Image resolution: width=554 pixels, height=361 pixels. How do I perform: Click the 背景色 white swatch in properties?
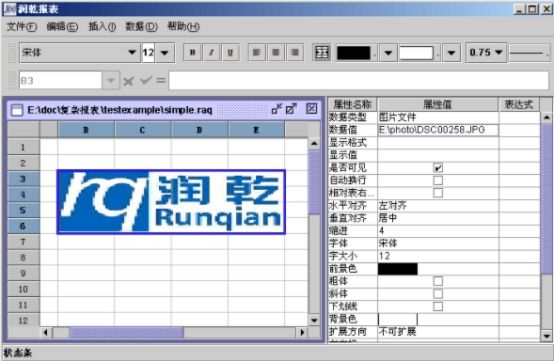[x=398, y=319]
